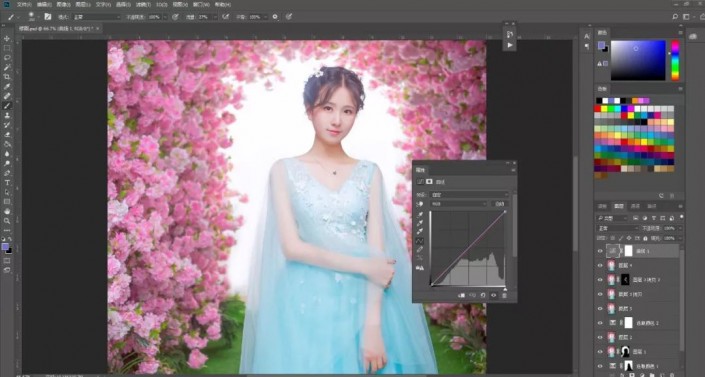Select the Magic Wand tool
705x377 pixels.
tap(7, 67)
